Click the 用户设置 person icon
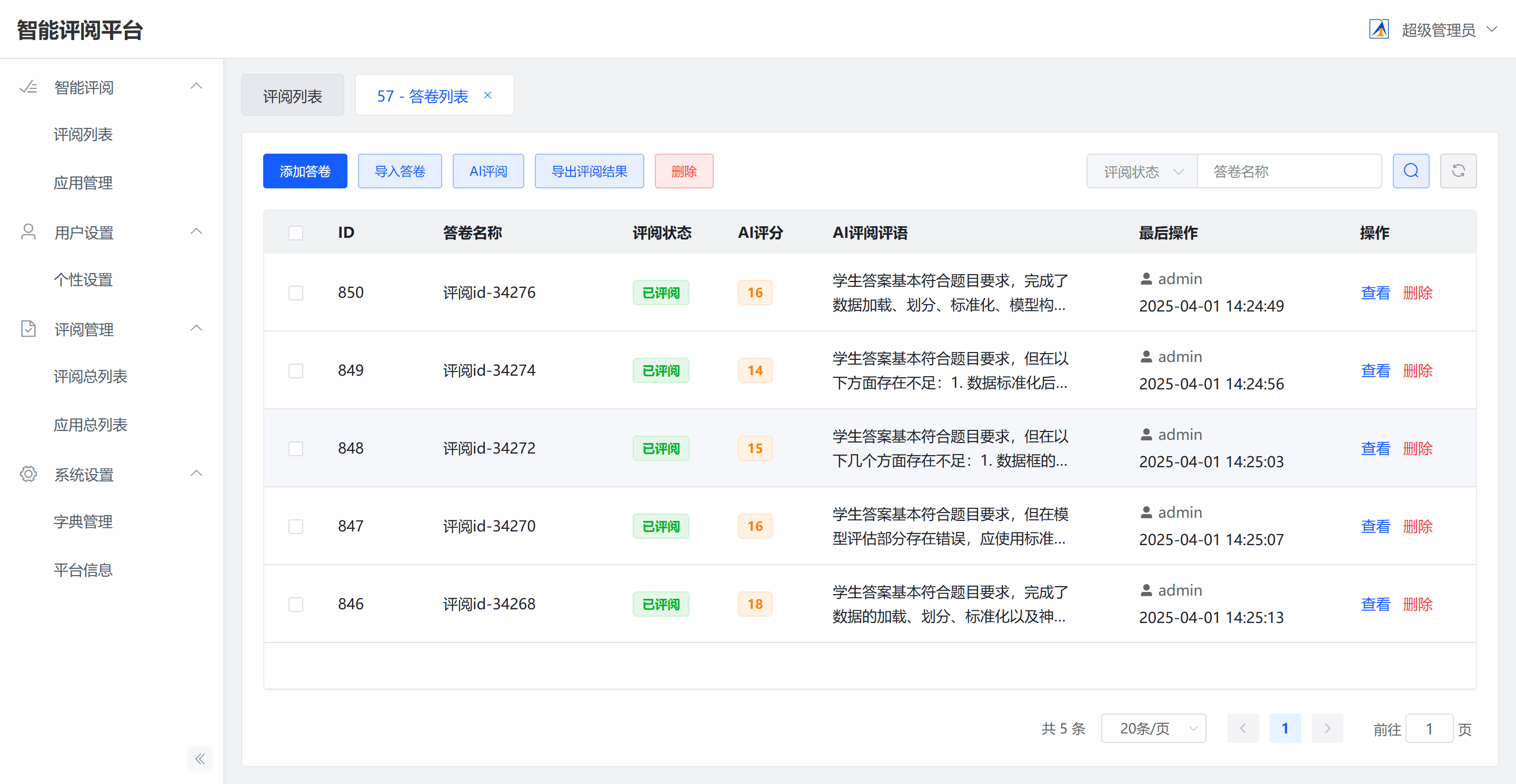Image resolution: width=1516 pixels, height=784 pixels. click(x=28, y=233)
